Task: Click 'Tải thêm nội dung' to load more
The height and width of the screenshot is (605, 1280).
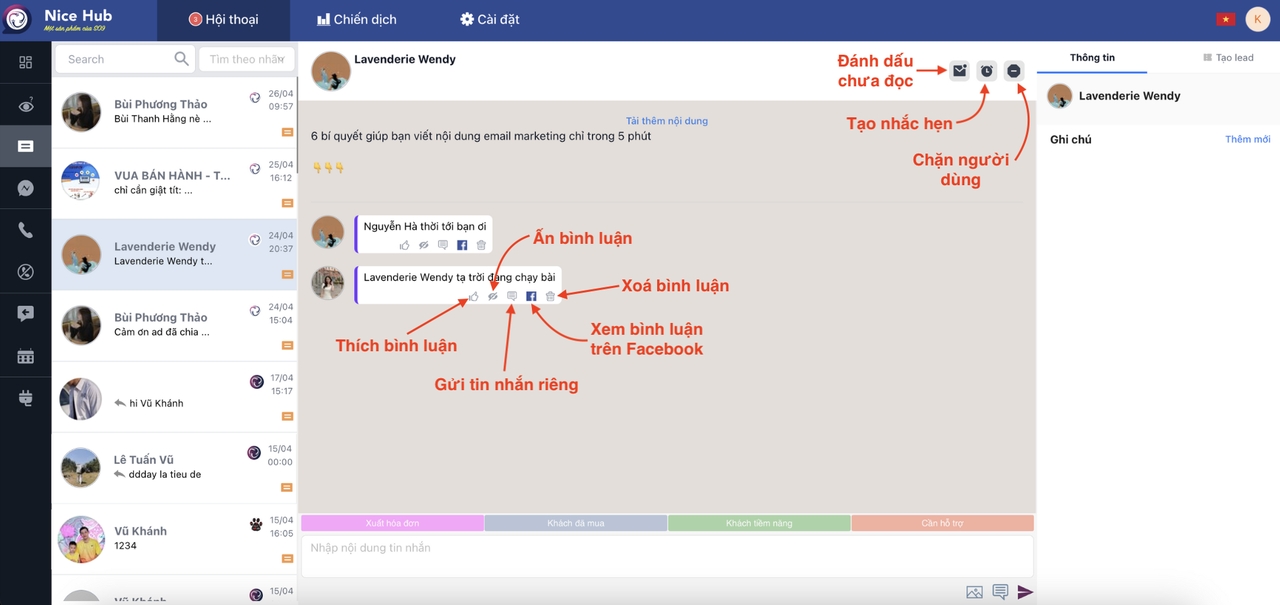Action: click(667, 121)
